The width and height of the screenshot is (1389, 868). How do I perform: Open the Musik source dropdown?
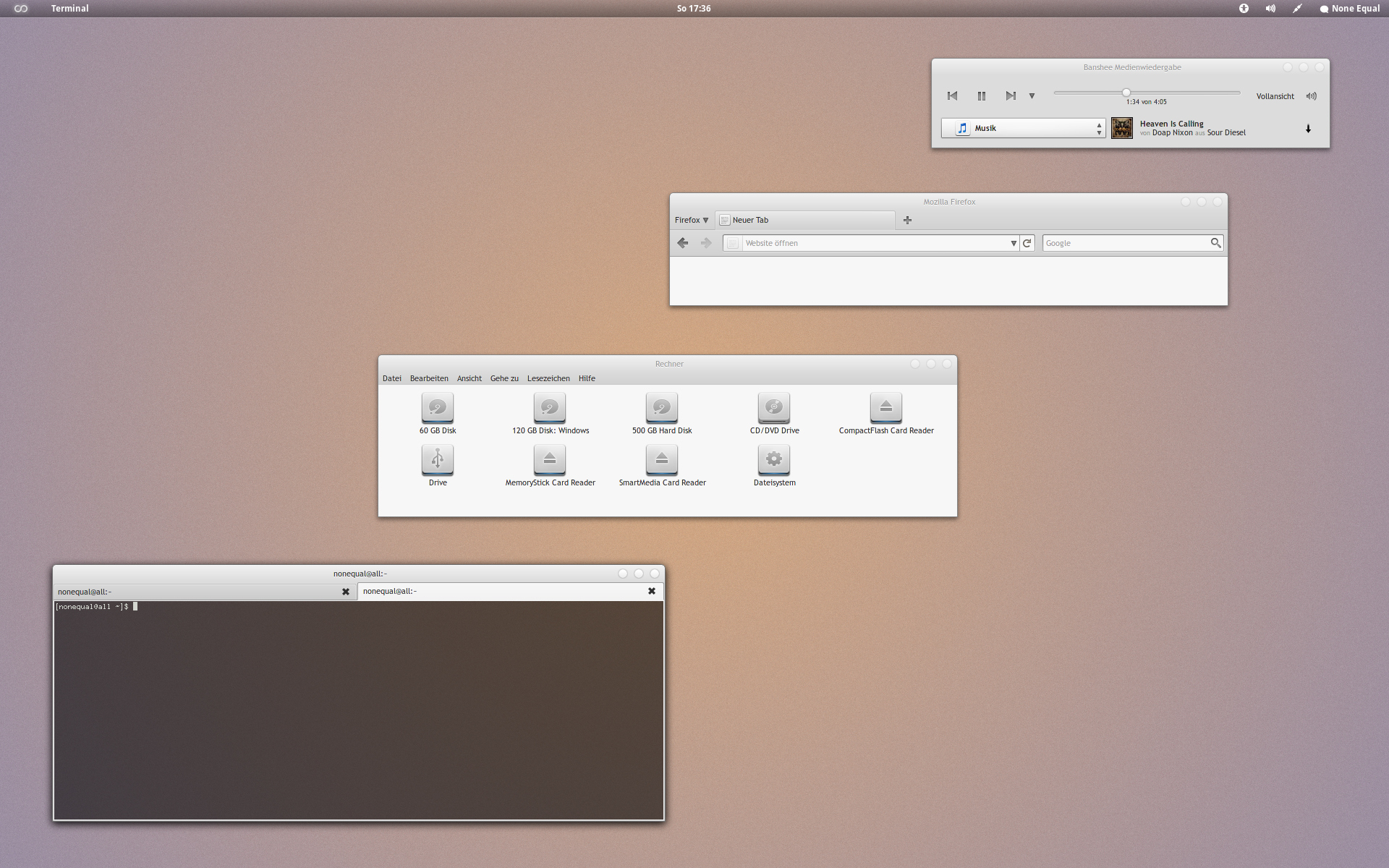pos(1023,128)
